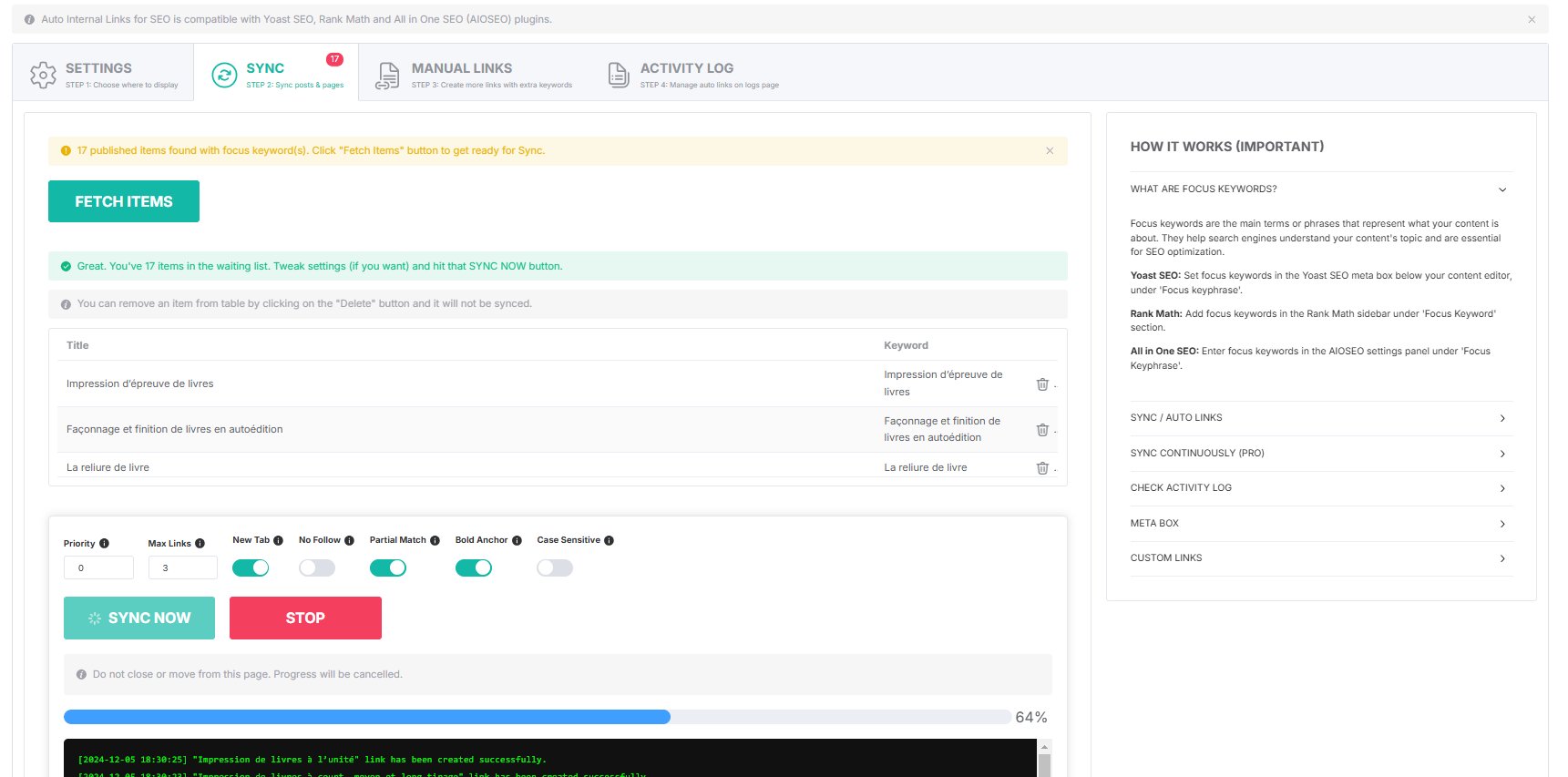Close the yellow 17 published items alert
1568x777 pixels.
(1050, 150)
